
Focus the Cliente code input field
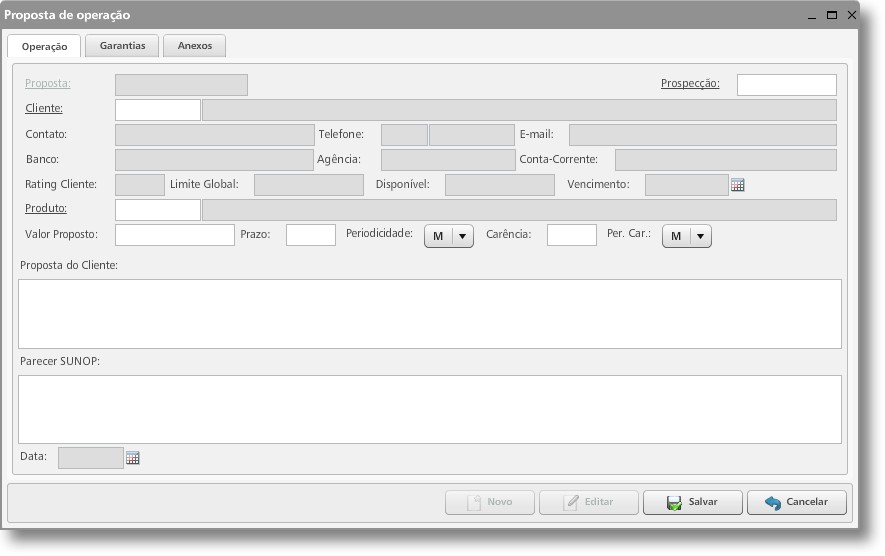[x=157, y=110]
